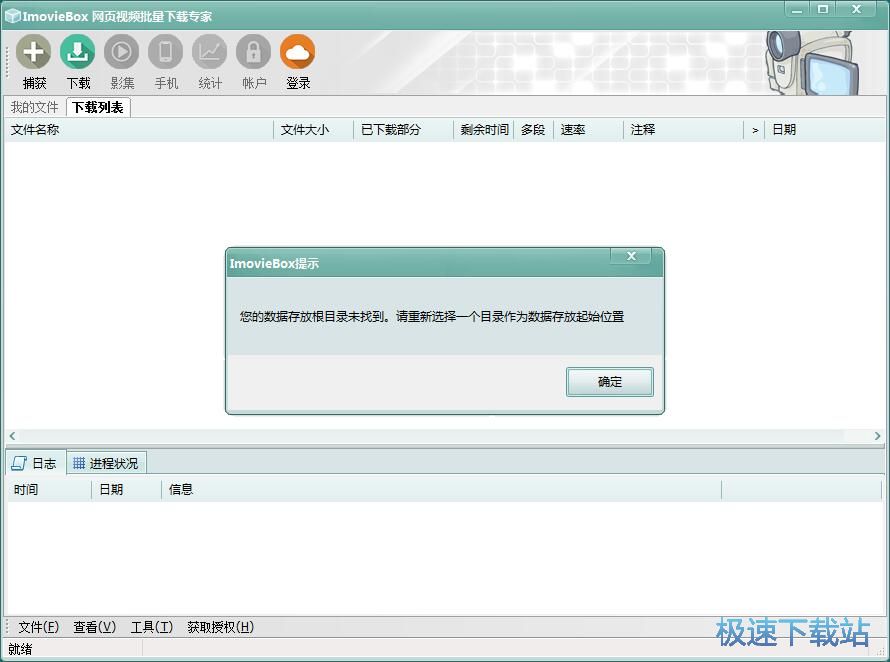
Task: Click the 确定 button in the dialog
Action: [x=609, y=381]
